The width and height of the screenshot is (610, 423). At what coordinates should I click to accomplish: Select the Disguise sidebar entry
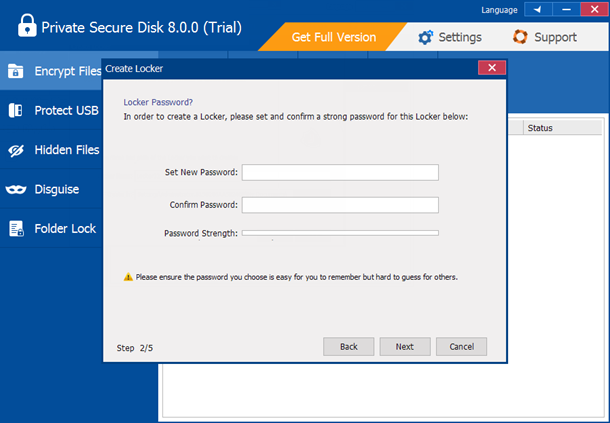[56, 189]
